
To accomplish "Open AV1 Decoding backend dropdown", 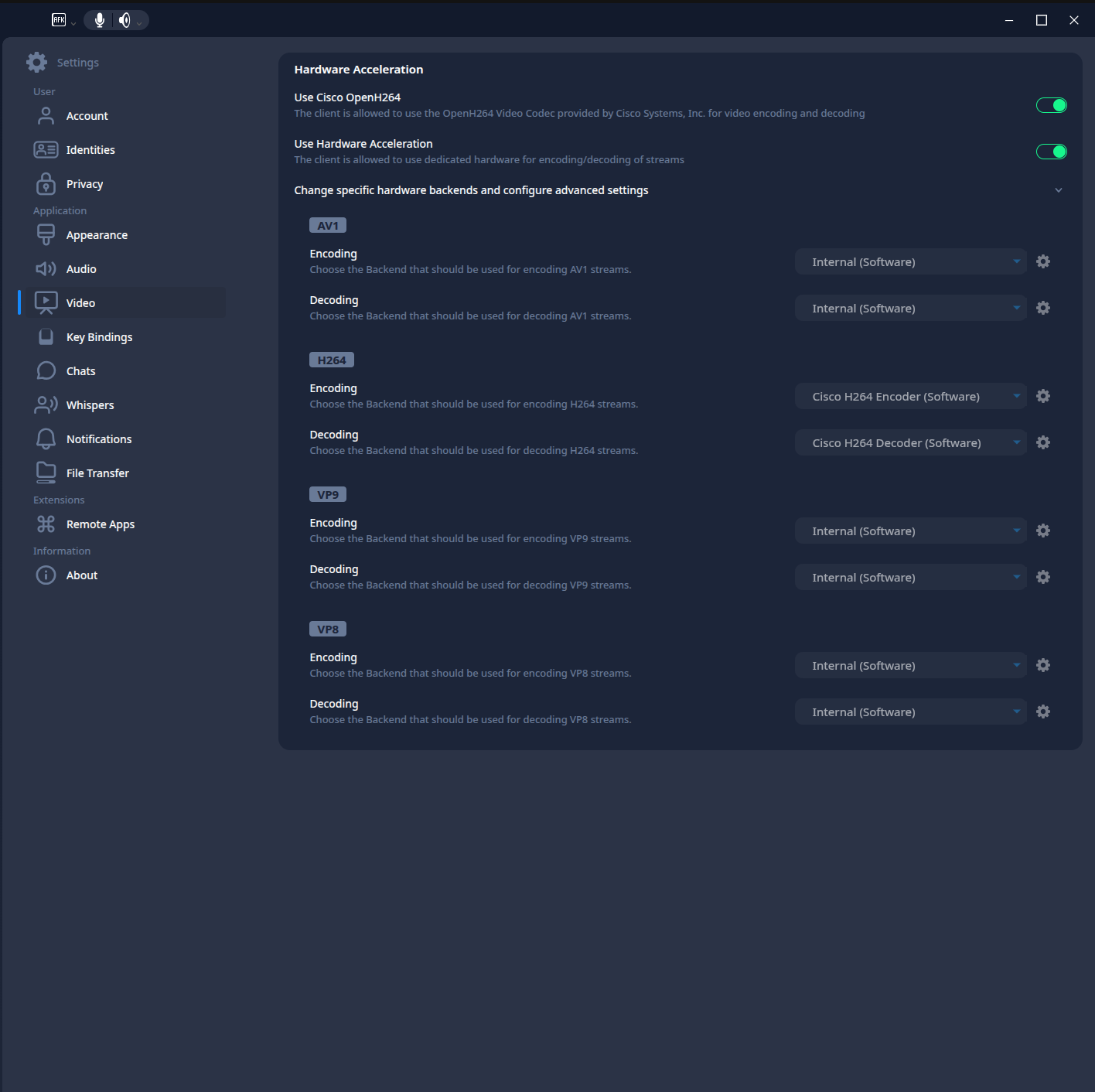I will (x=910, y=309).
